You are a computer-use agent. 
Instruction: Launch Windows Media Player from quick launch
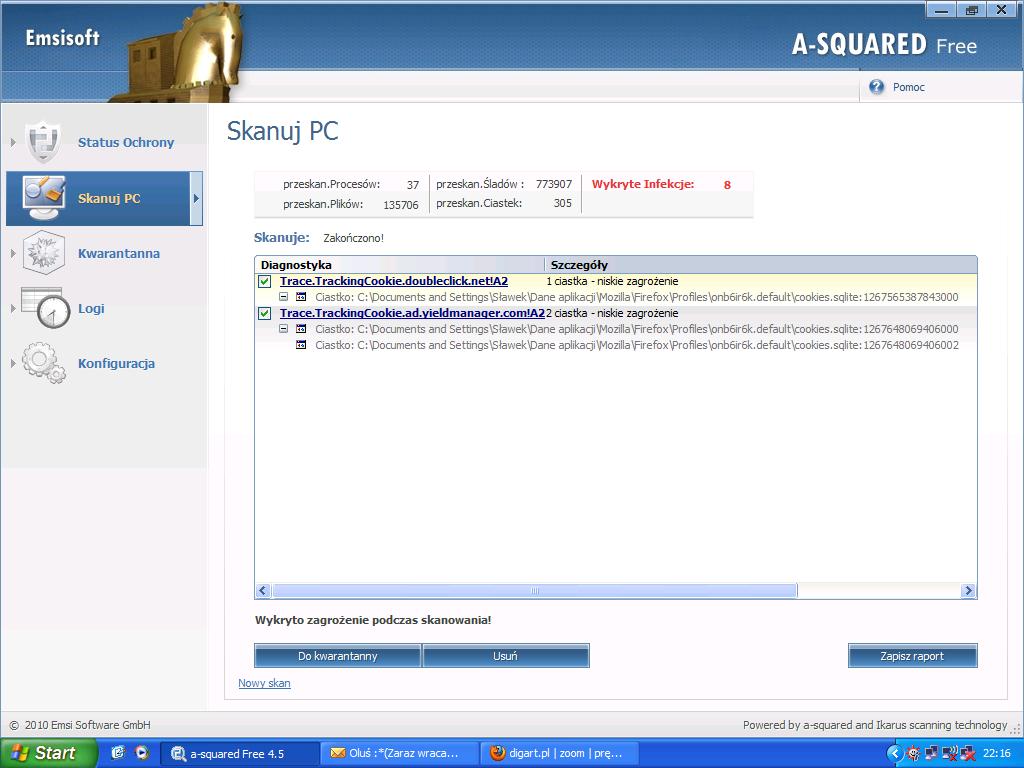(x=142, y=753)
